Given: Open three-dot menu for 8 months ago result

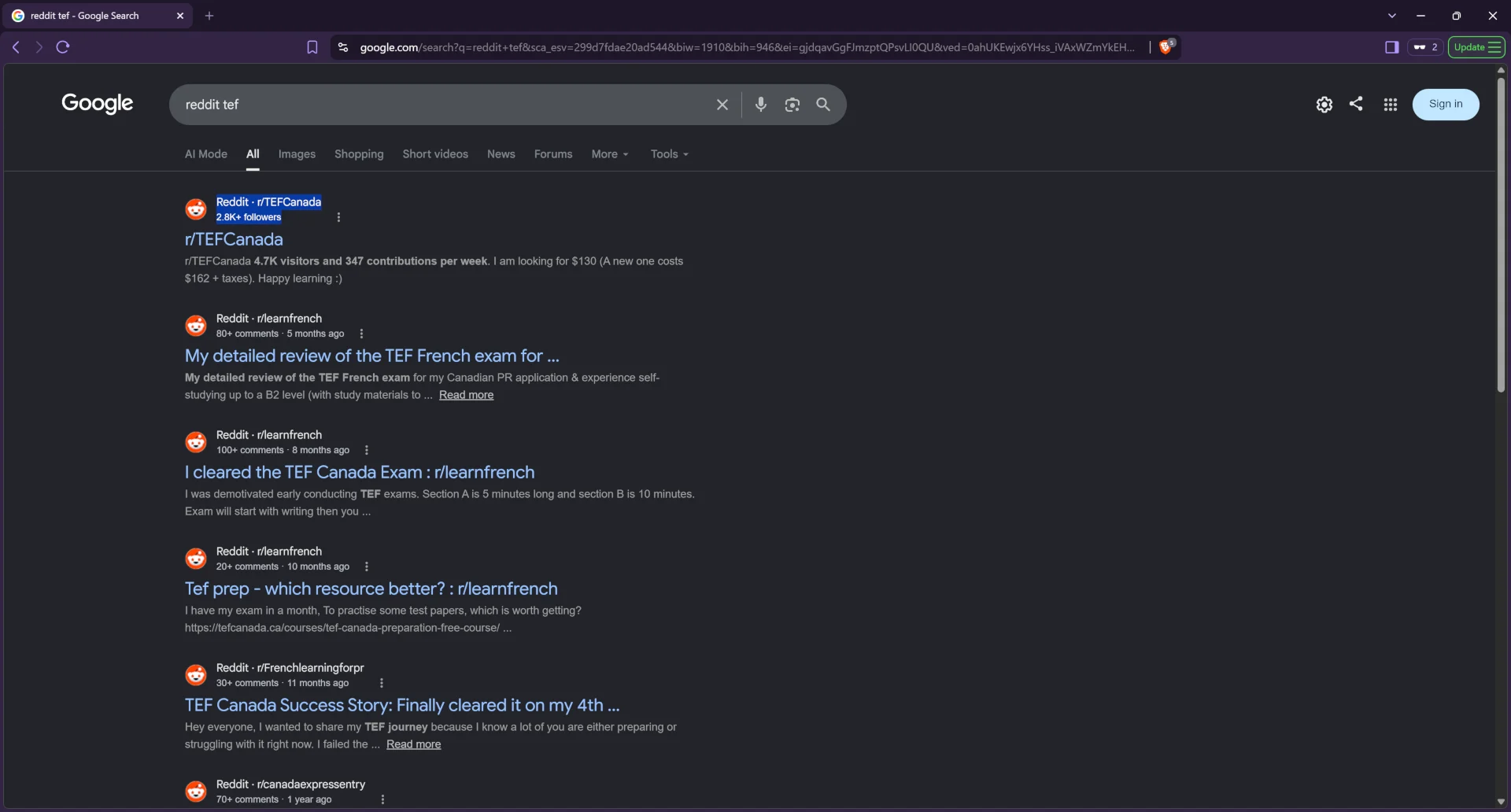Looking at the screenshot, I should 367,450.
